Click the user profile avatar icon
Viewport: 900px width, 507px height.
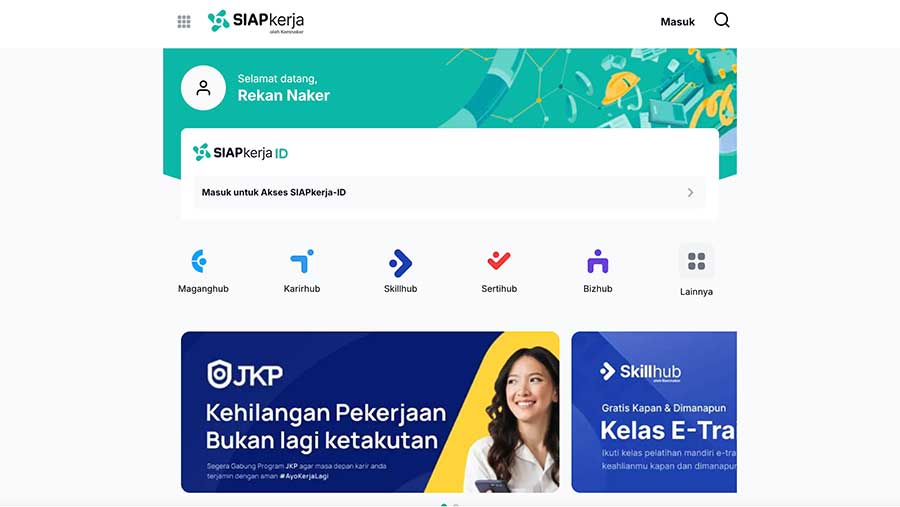(203, 88)
